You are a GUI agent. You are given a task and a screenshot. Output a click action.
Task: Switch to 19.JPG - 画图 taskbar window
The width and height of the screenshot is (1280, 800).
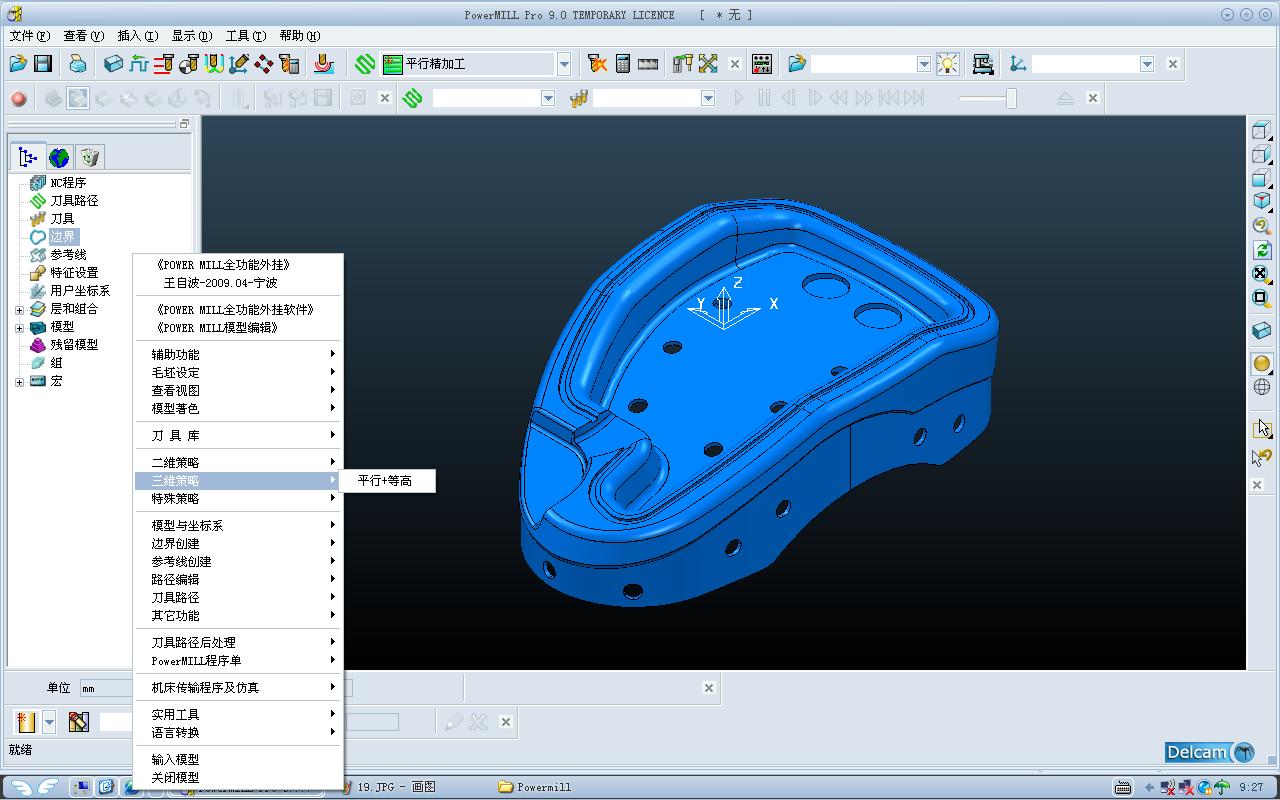[x=397, y=787]
